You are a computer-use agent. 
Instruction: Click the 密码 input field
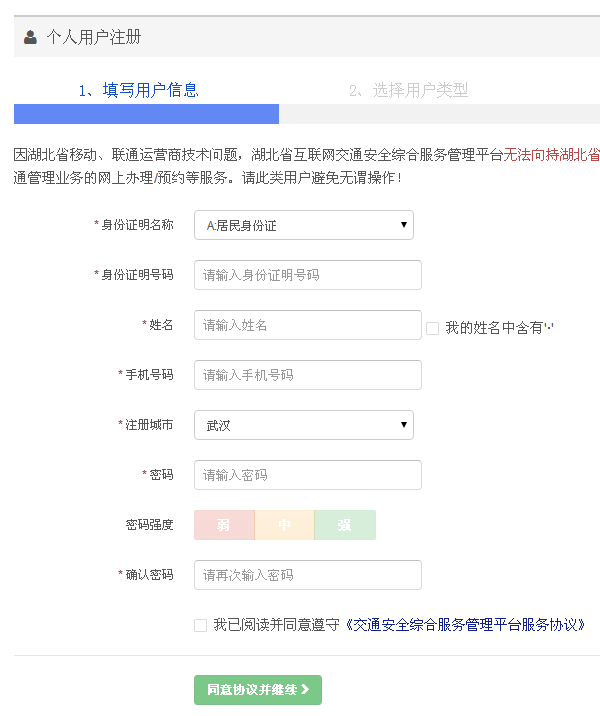coord(307,475)
